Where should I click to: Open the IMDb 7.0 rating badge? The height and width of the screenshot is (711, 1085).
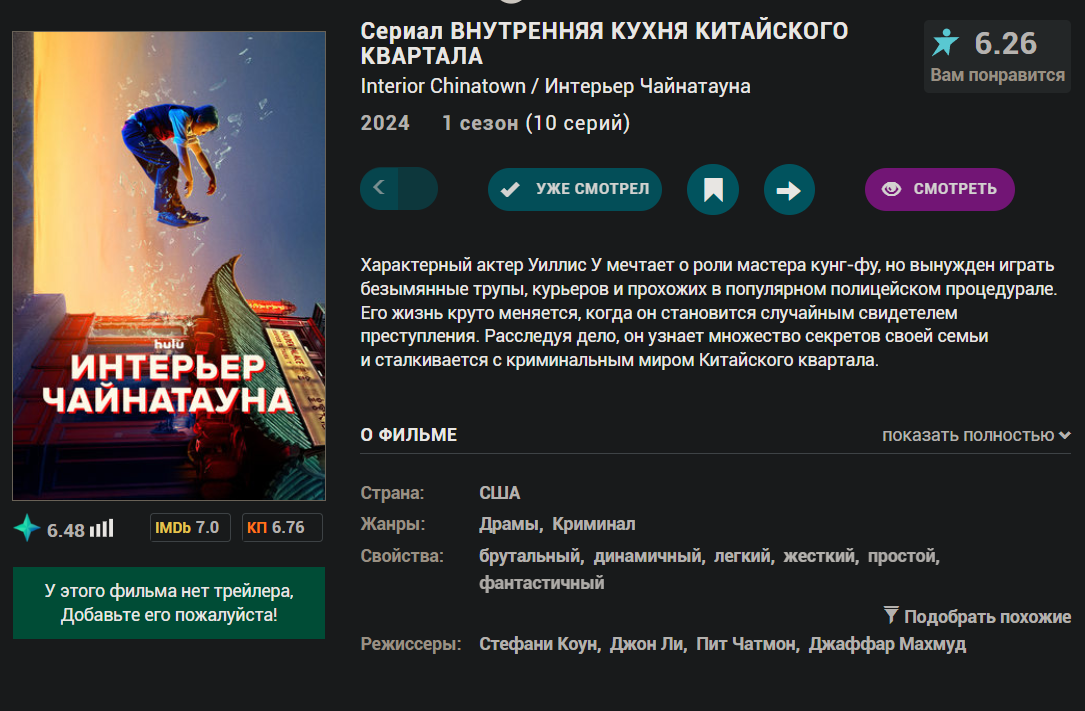[x=190, y=528]
